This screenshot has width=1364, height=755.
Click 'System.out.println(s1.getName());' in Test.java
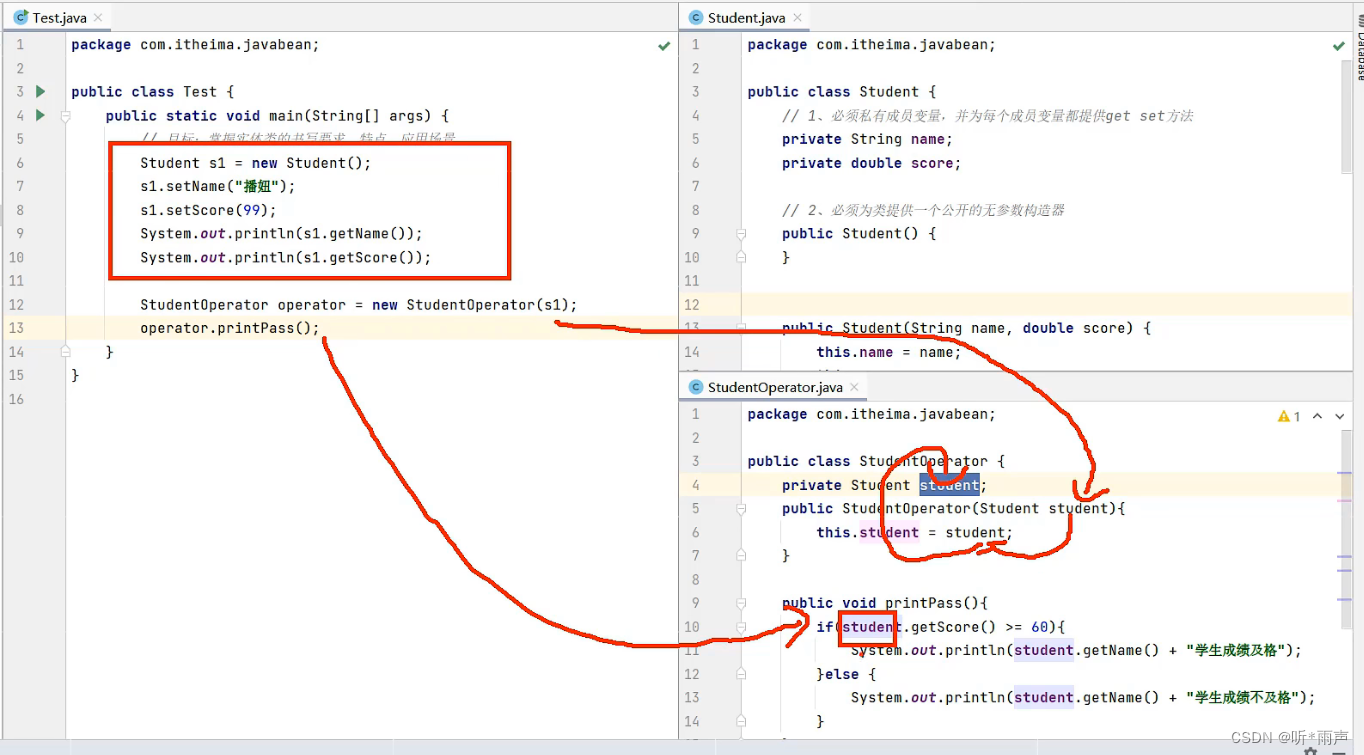coord(281,234)
